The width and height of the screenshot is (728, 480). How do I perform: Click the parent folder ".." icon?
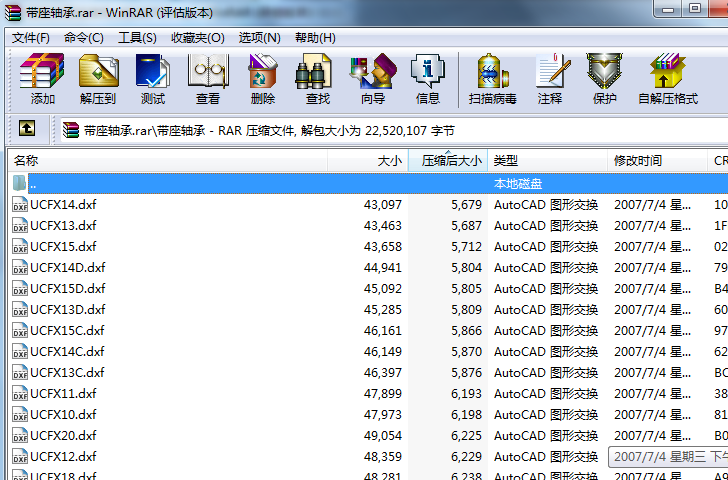click(x=19, y=183)
